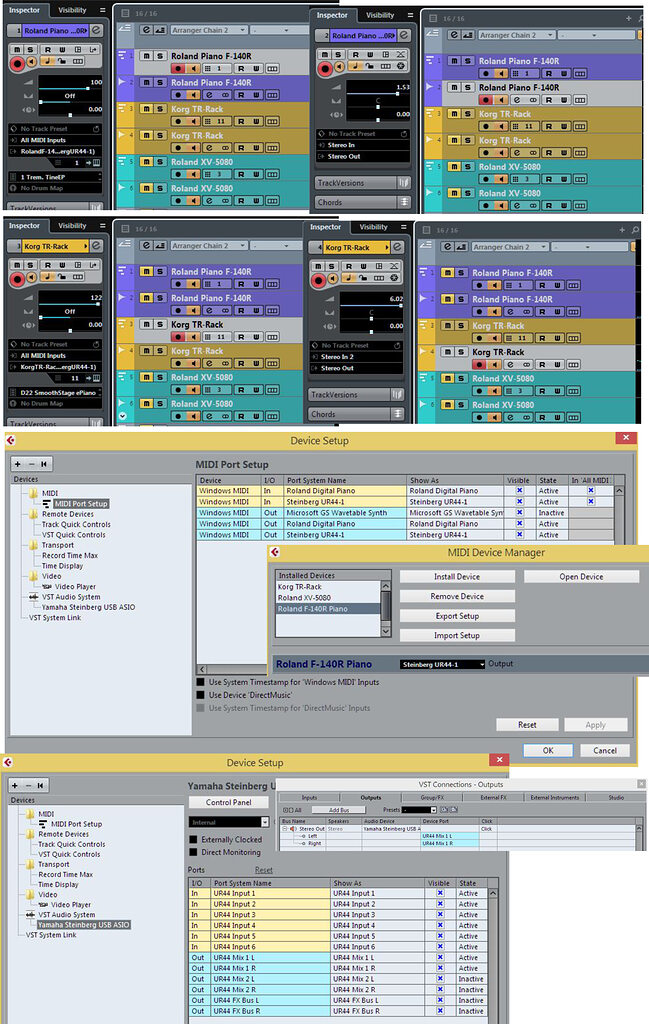Click lanes icon on highlighted Korg track 3
Screen dimensions: 649x1024
273,337
